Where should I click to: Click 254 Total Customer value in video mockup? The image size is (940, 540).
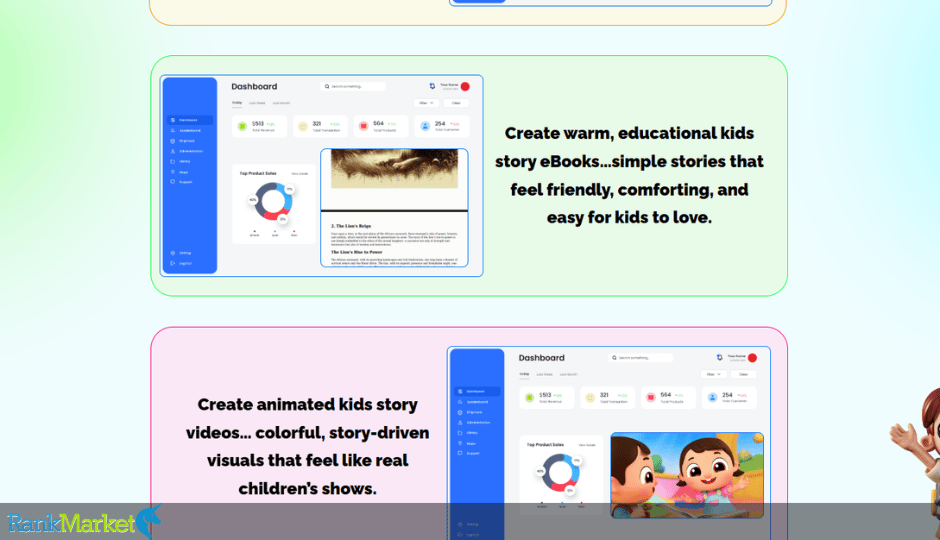tap(727, 396)
